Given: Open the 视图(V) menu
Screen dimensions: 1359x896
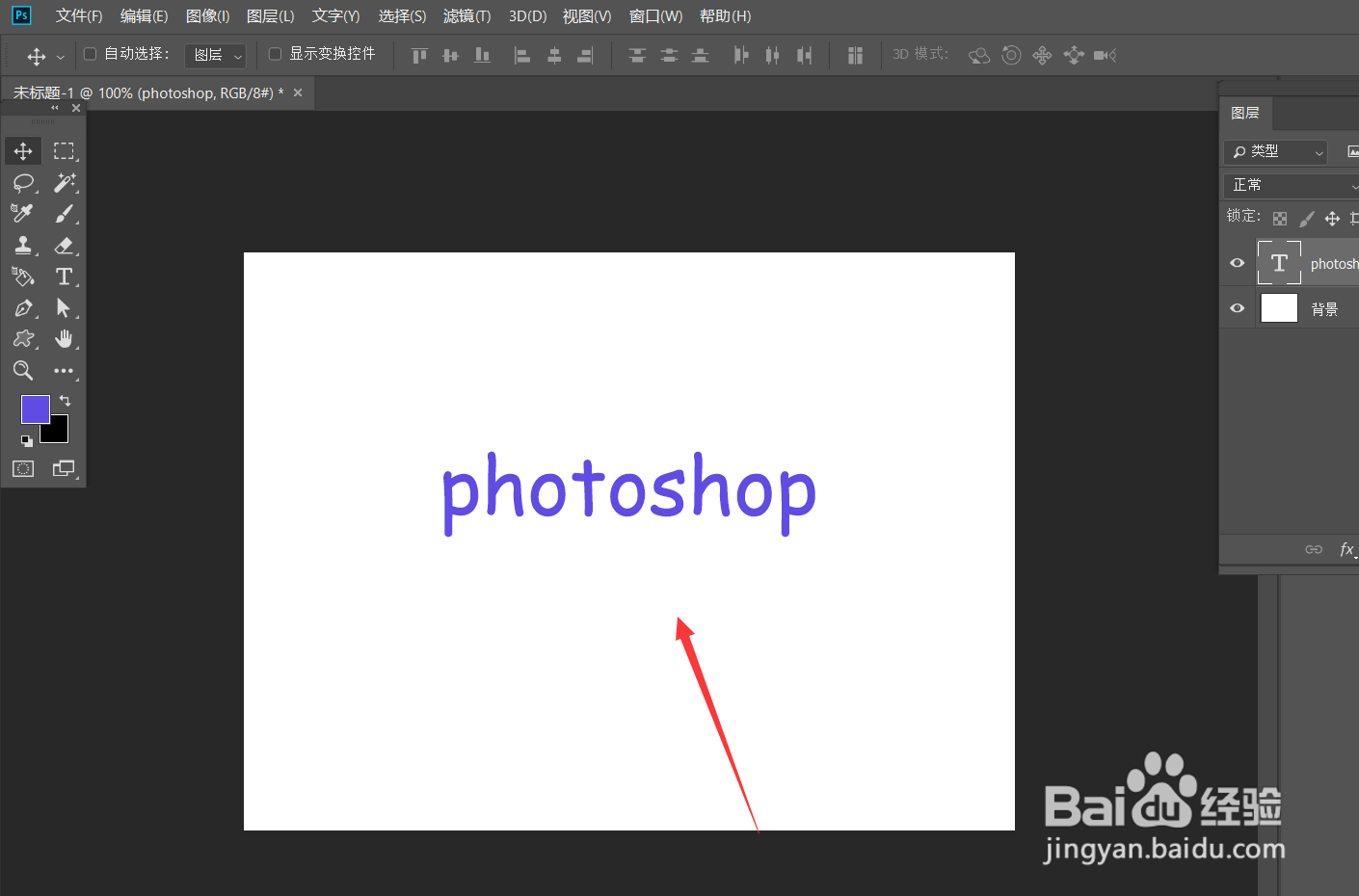Looking at the screenshot, I should 587,16.
